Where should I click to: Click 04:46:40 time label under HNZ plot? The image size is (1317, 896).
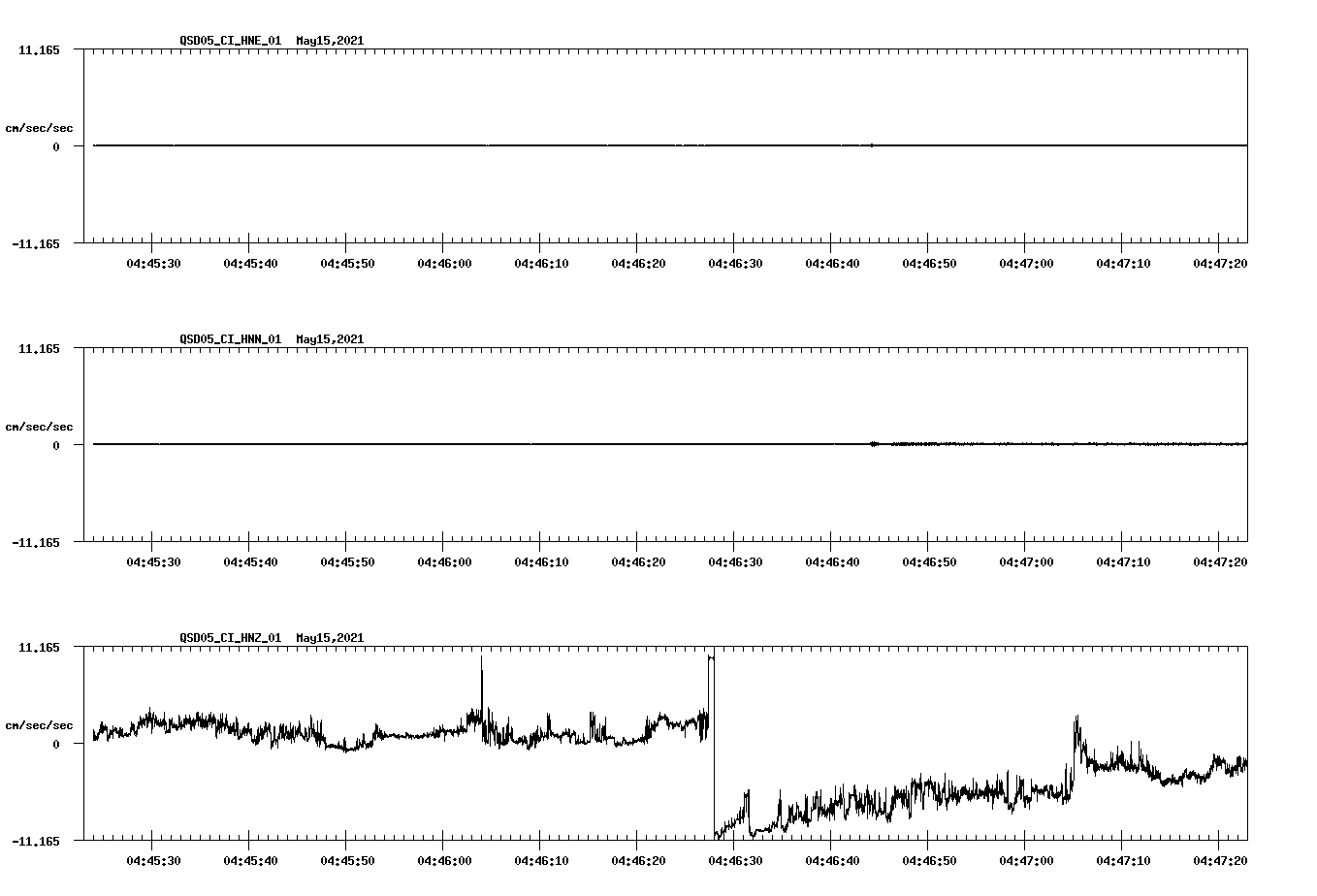click(x=832, y=860)
